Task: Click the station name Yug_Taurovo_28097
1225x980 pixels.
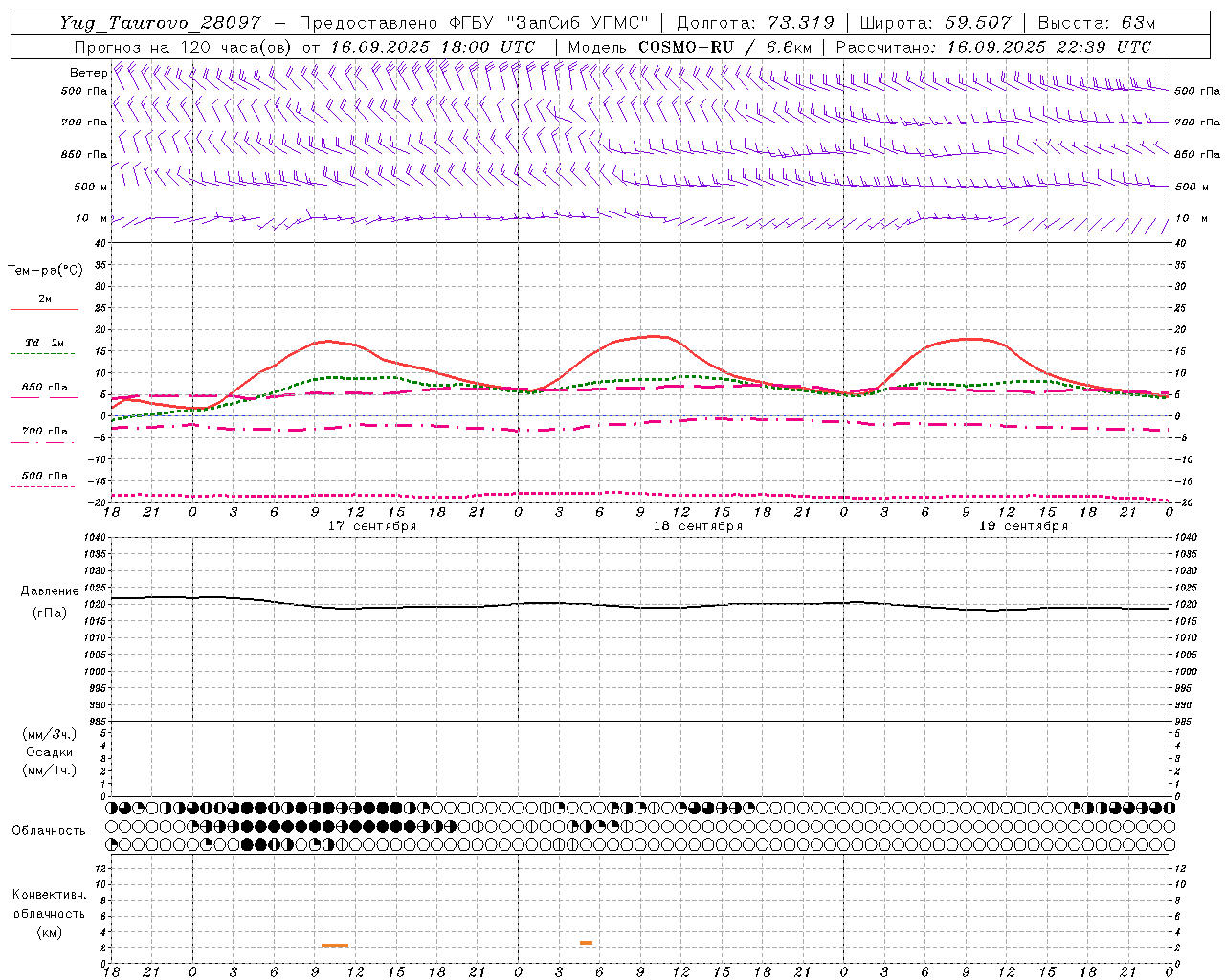Action: [x=161, y=23]
